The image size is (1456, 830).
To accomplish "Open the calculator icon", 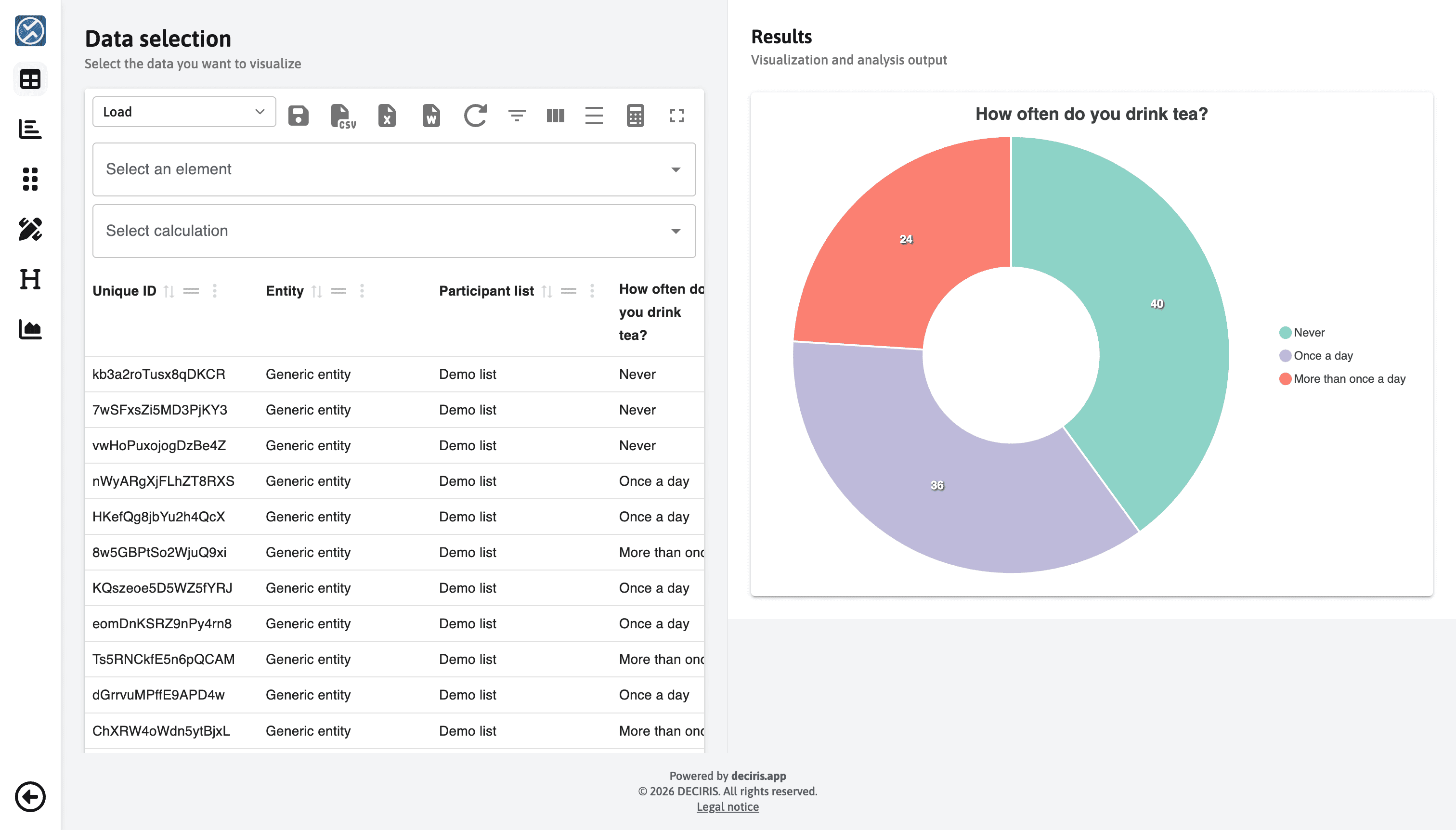I will click(x=635, y=116).
